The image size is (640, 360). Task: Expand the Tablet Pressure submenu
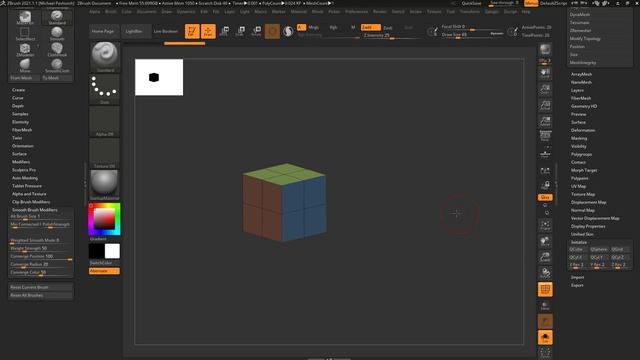click(27, 186)
